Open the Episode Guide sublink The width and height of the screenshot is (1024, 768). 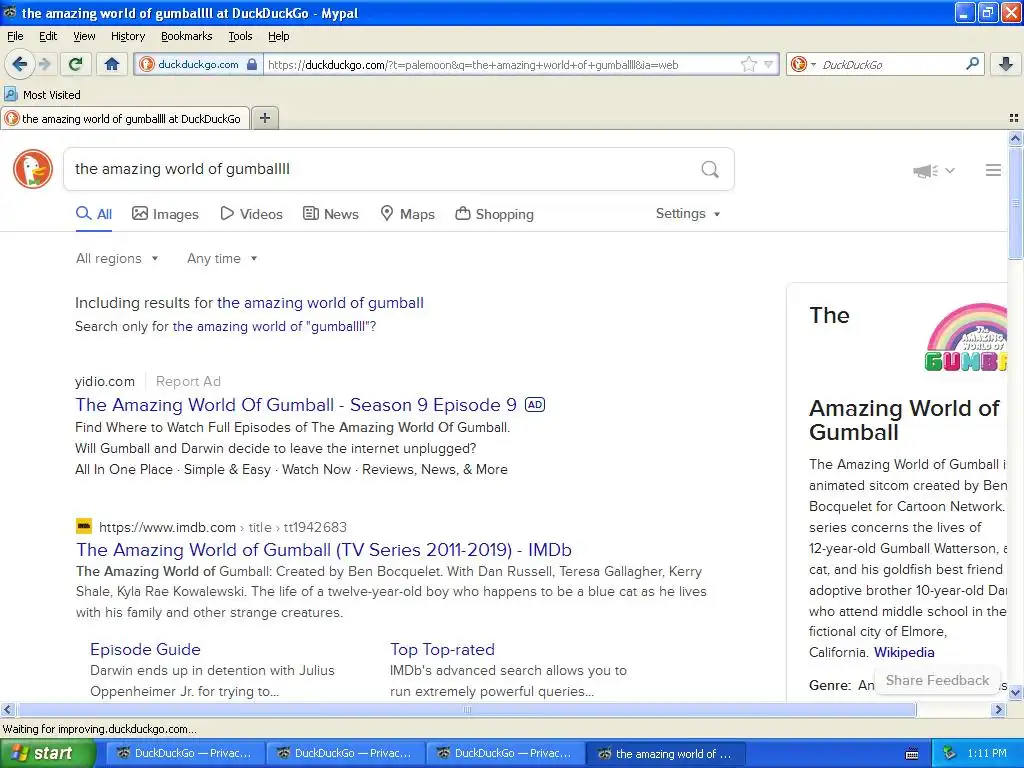click(x=145, y=649)
